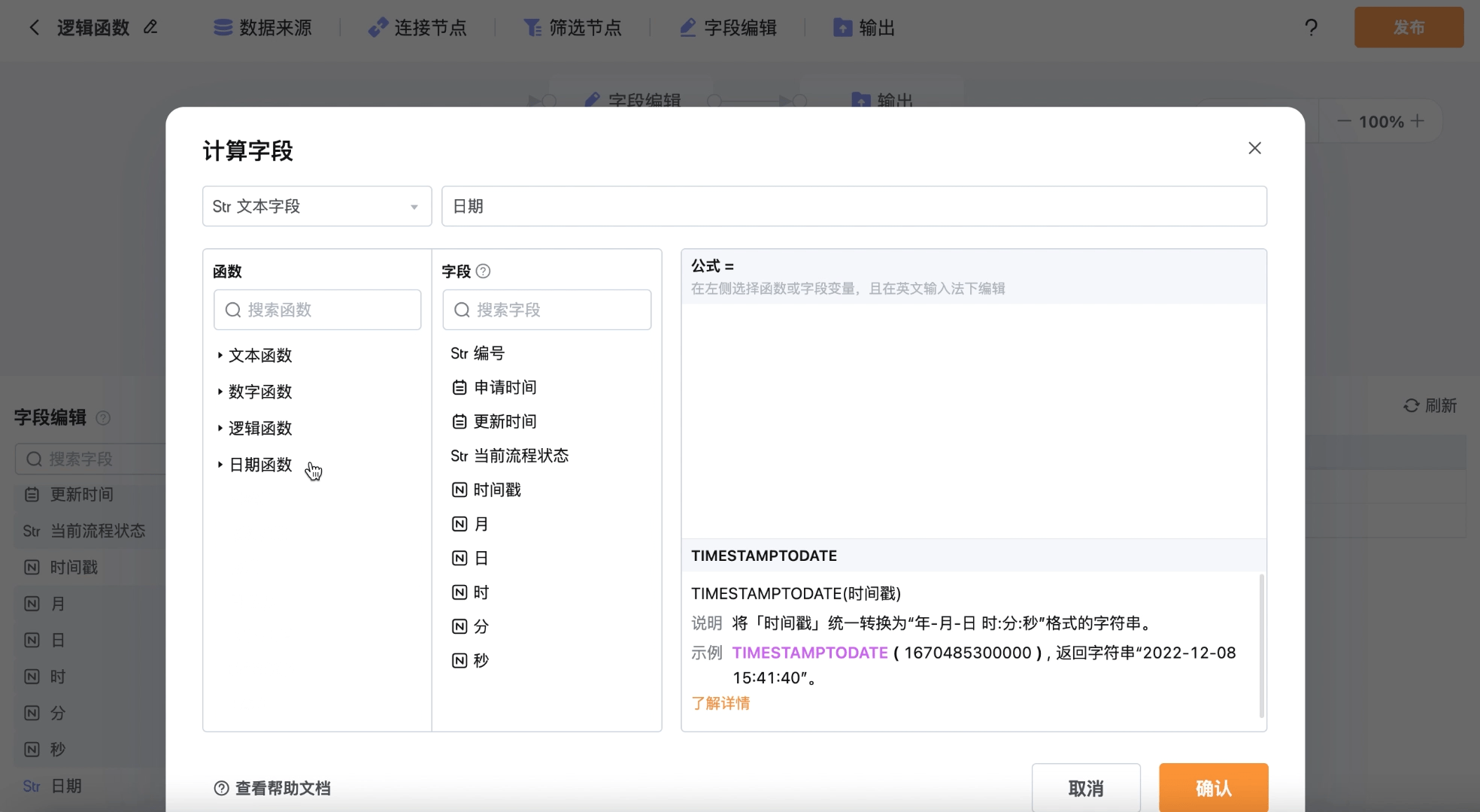Go back using the left arrow icon

point(34,28)
